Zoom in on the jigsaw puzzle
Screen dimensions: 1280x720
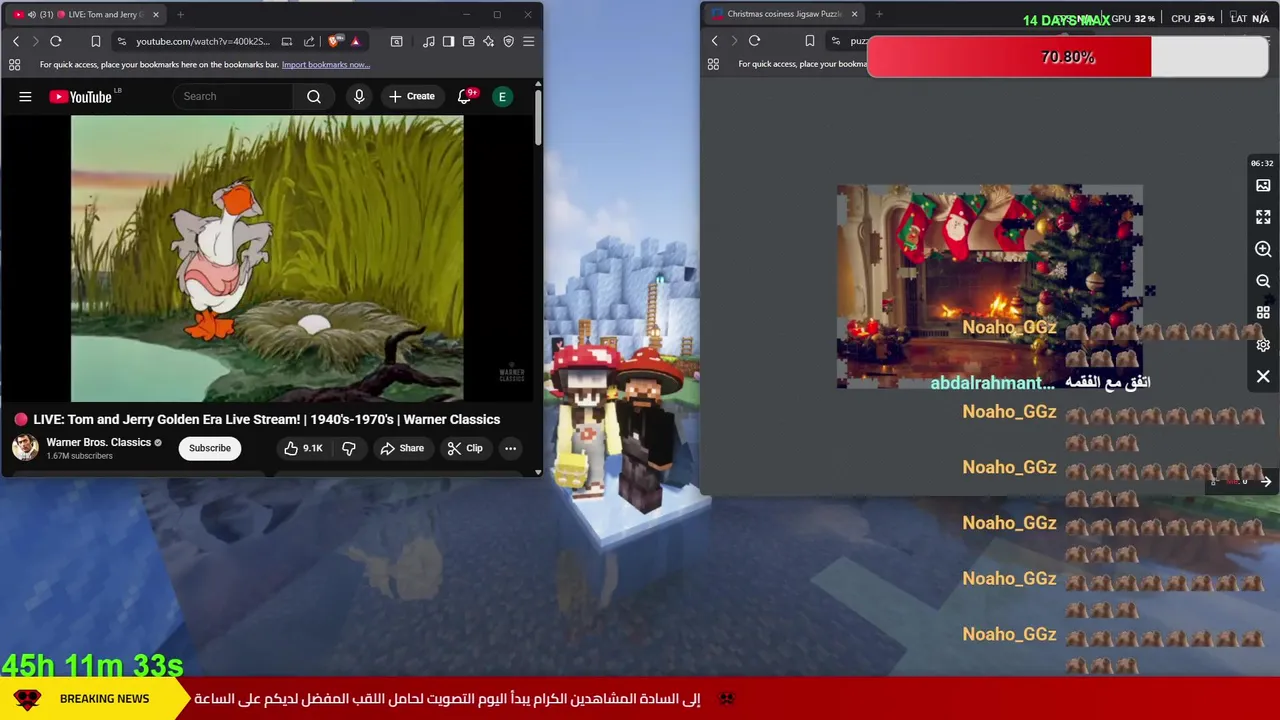tap(1263, 249)
